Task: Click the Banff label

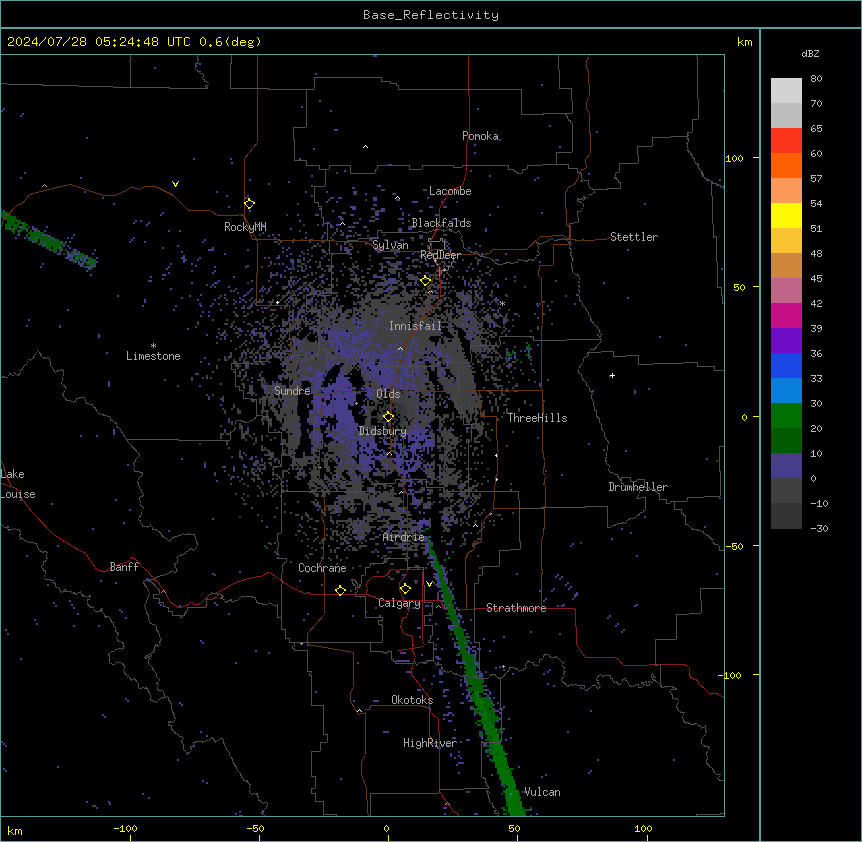Action: click(x=124, y=567)
